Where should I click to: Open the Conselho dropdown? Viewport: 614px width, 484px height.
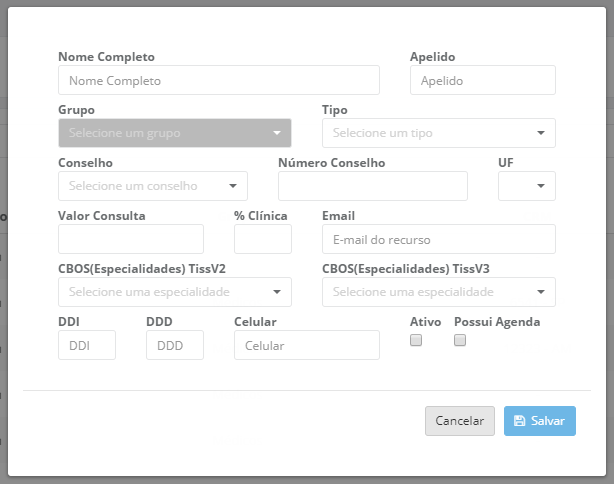coord(153,186)
